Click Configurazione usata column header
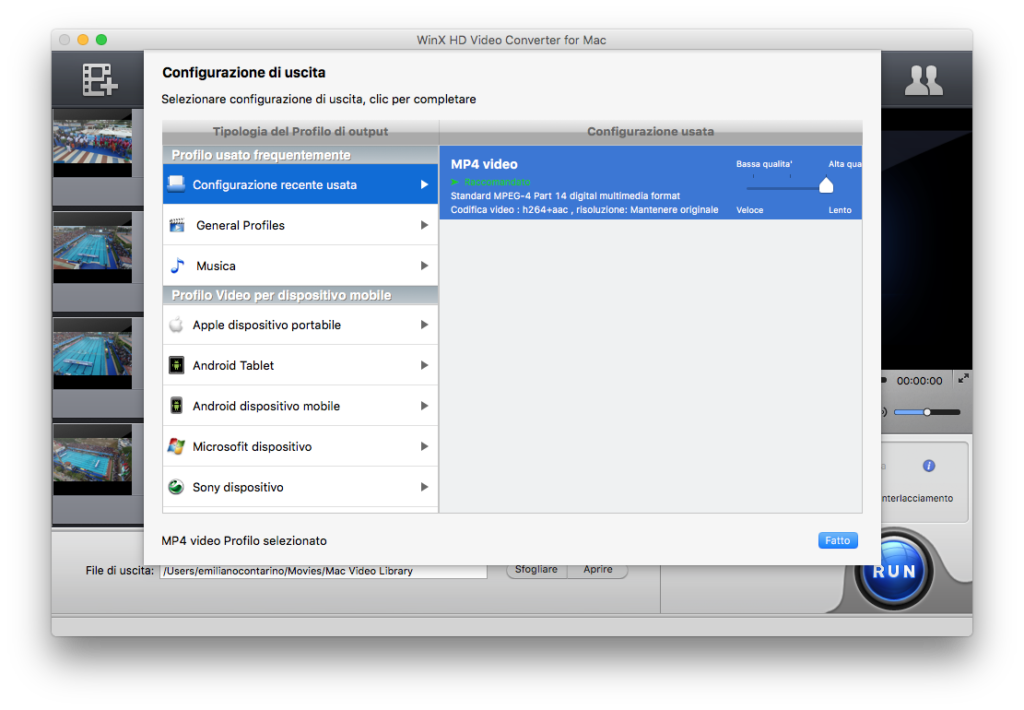This screenshot has width=1024, height=710. (x=650, y=131)
